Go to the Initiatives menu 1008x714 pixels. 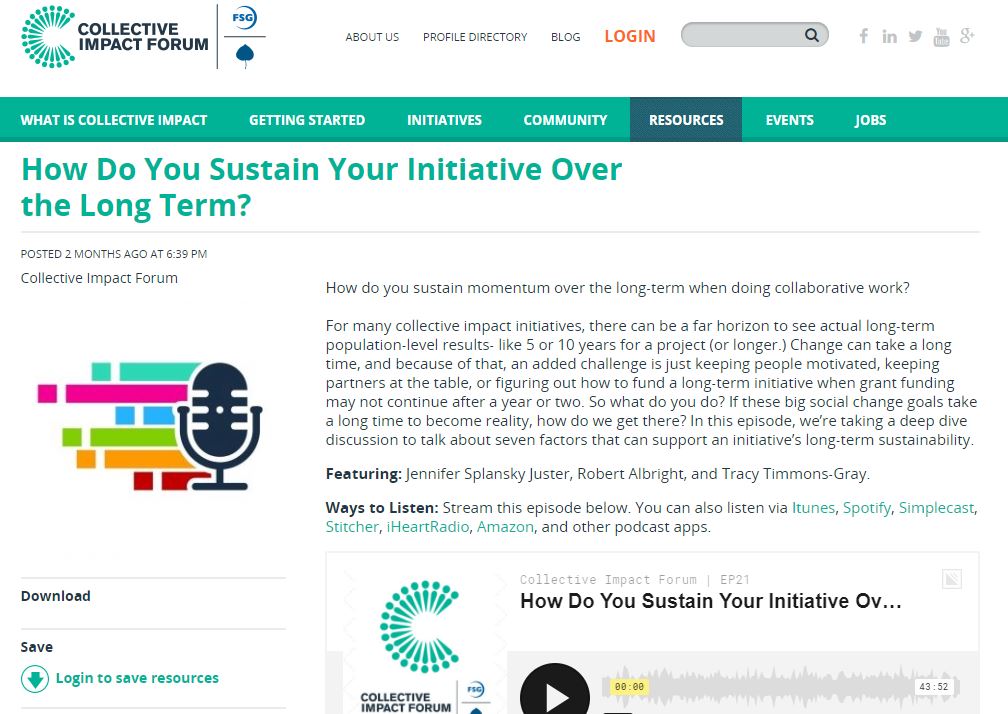[x=444, y=120]
